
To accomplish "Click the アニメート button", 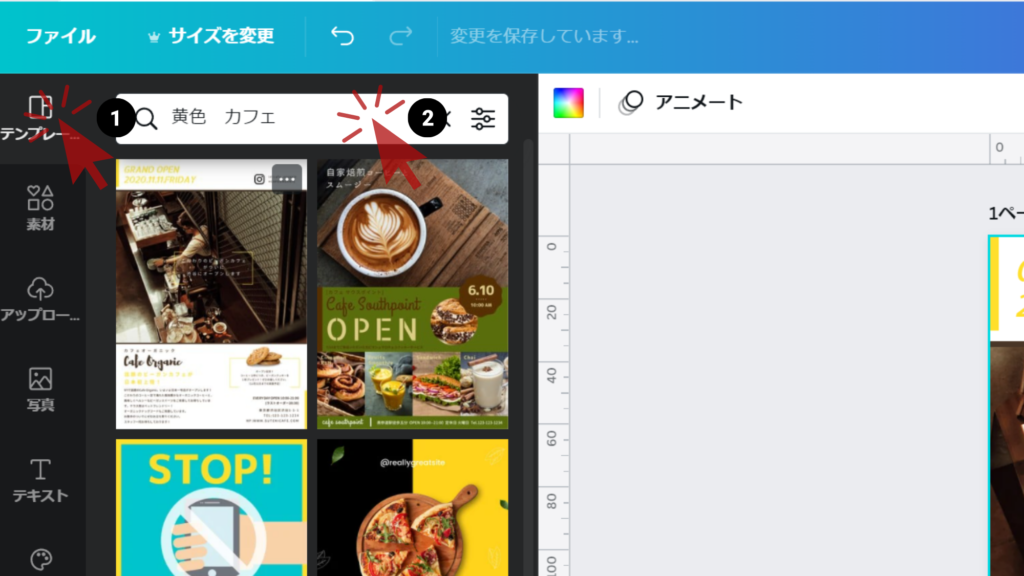I will coord(680,103).
